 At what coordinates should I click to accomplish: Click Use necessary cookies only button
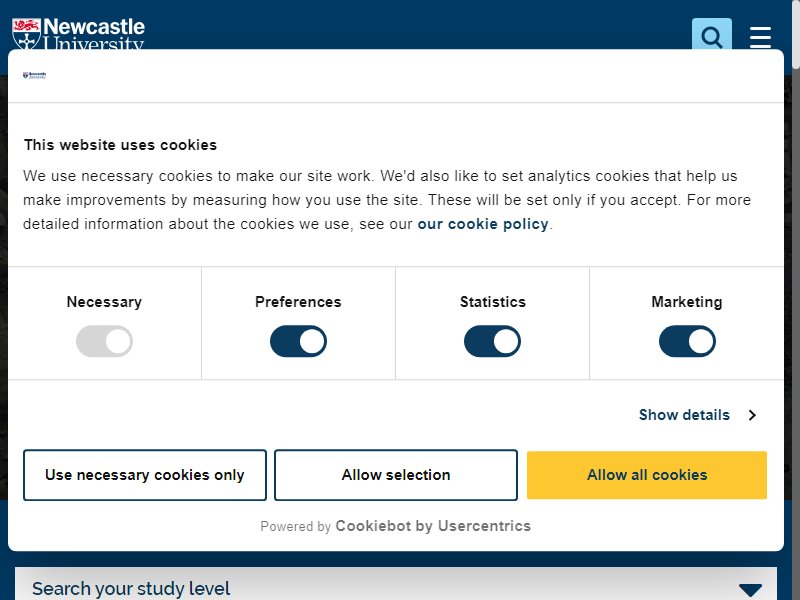click(145, 475)
